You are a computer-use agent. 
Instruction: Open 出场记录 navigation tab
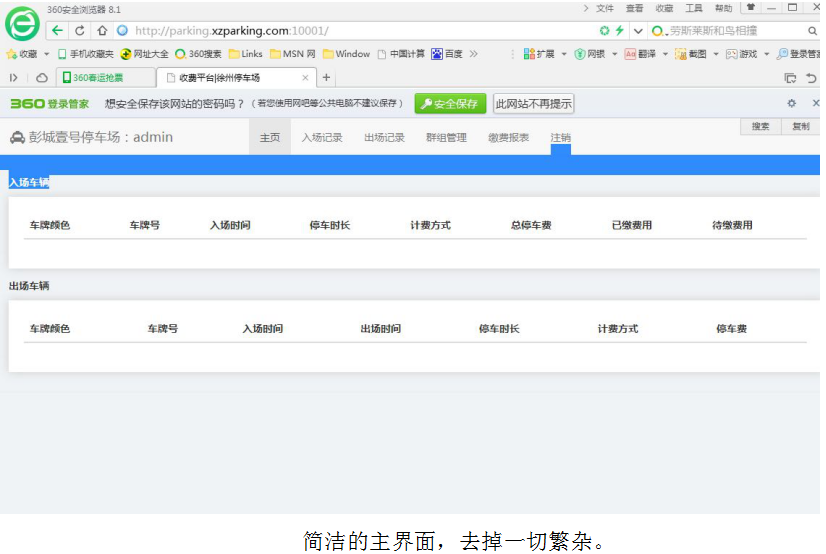pyautogui.click(x=385, y=137)
